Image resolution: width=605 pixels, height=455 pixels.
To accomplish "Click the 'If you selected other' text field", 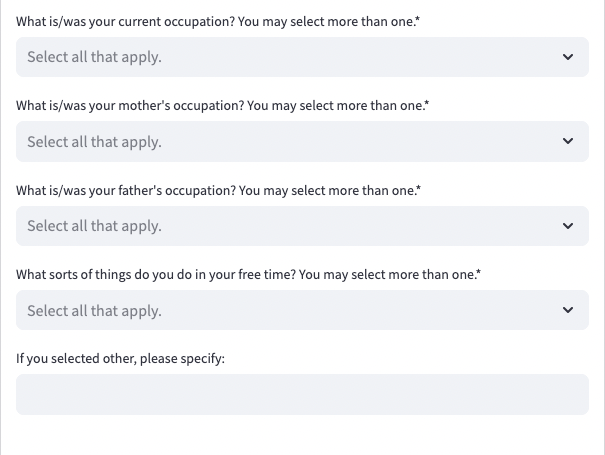I will coord(302,394).
